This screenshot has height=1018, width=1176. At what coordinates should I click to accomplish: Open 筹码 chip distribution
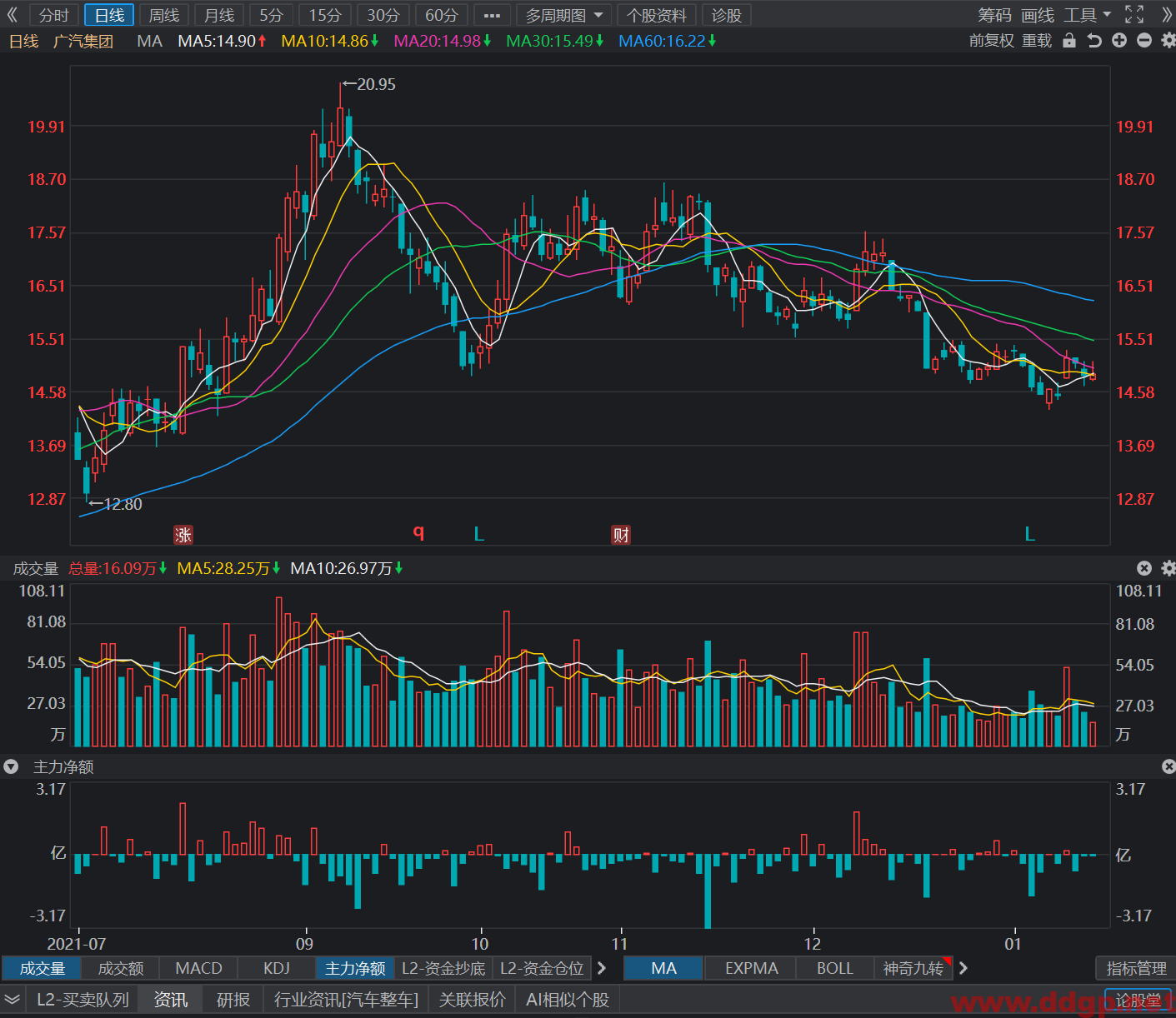click(x=994, y=15)
